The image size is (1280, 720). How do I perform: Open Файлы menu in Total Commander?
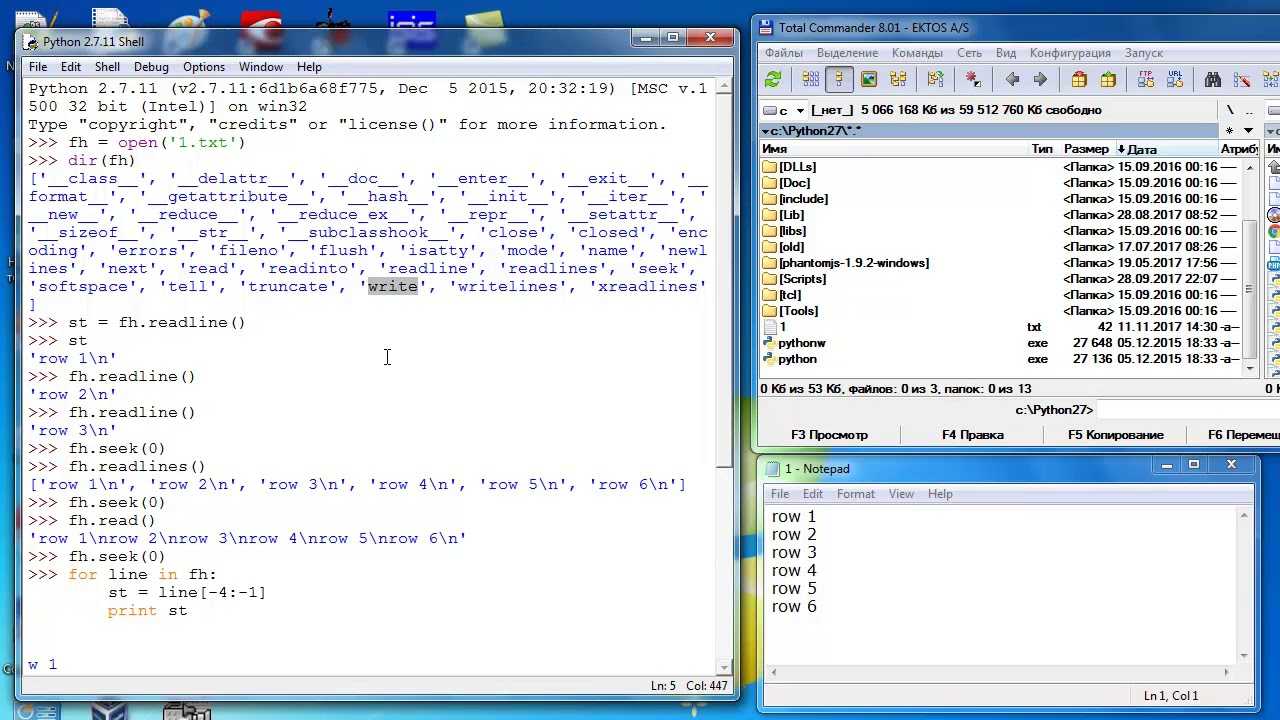[x=784, y=53]
